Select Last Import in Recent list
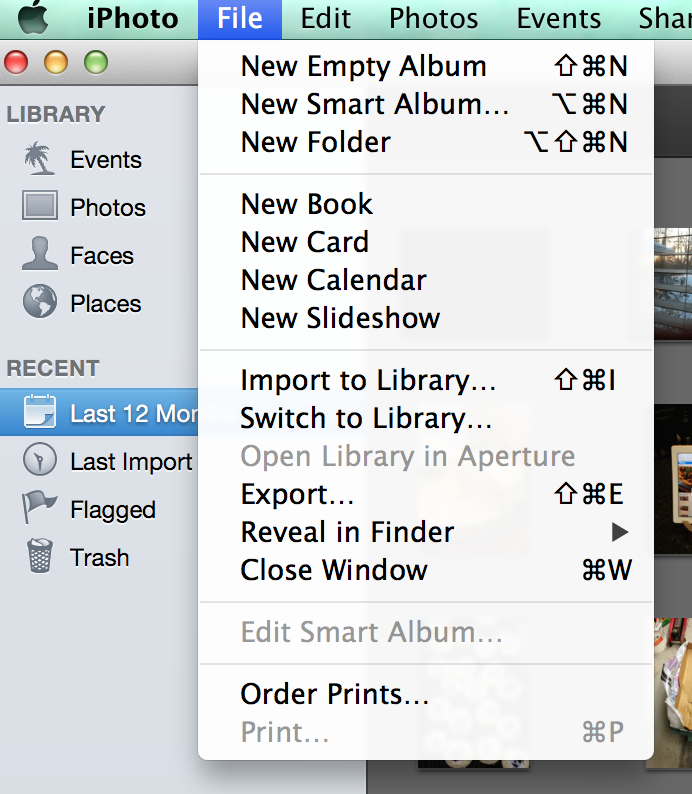This screenshot has height=794, width=692. 131,462
